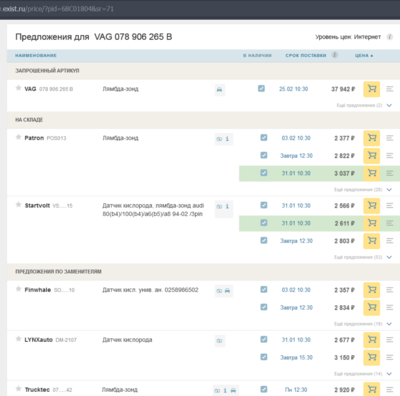
Task: Sort by СРОК ПОСТАВКИ column header
Action: tap(306, 56)
